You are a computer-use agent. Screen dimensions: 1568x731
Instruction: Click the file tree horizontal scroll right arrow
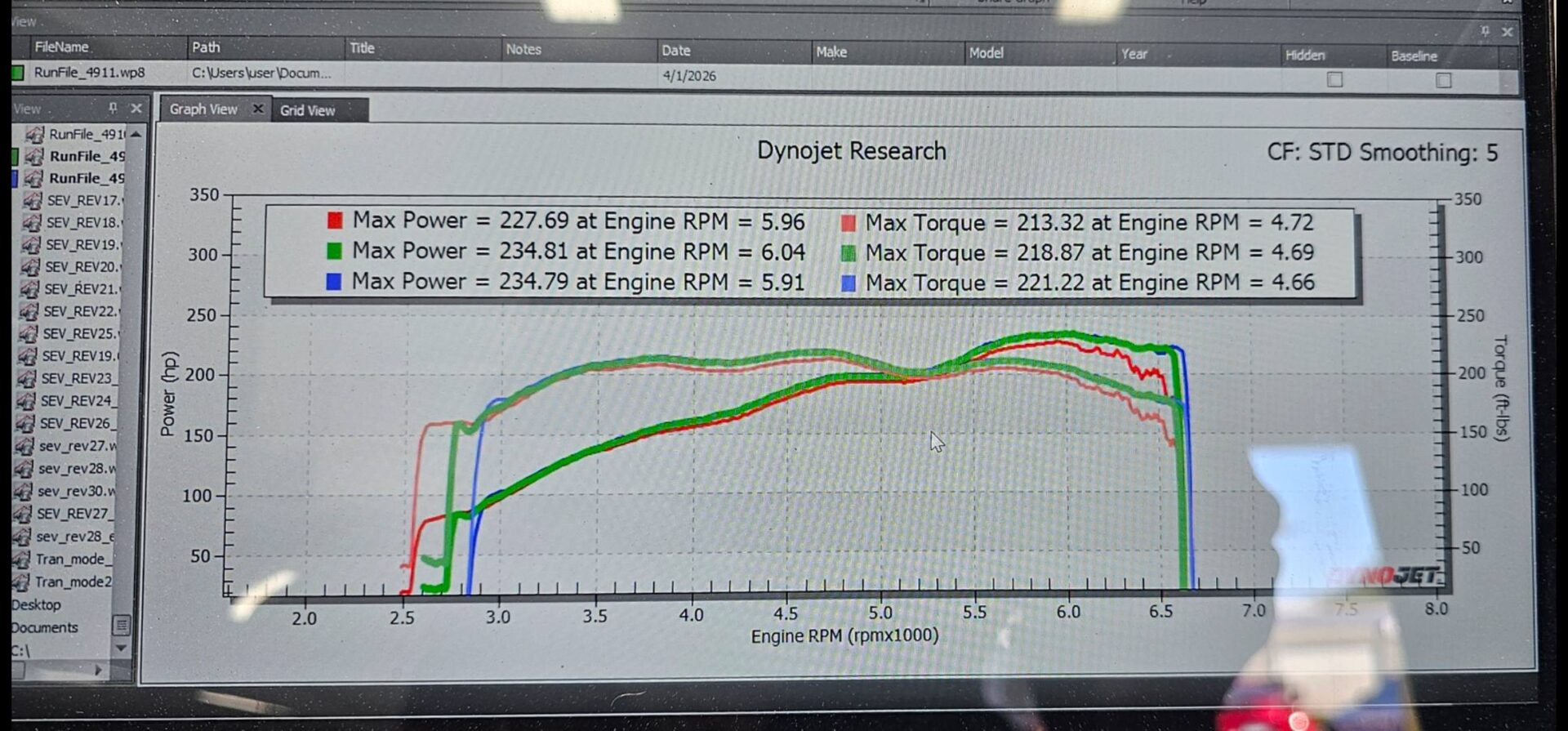point(99,670)
